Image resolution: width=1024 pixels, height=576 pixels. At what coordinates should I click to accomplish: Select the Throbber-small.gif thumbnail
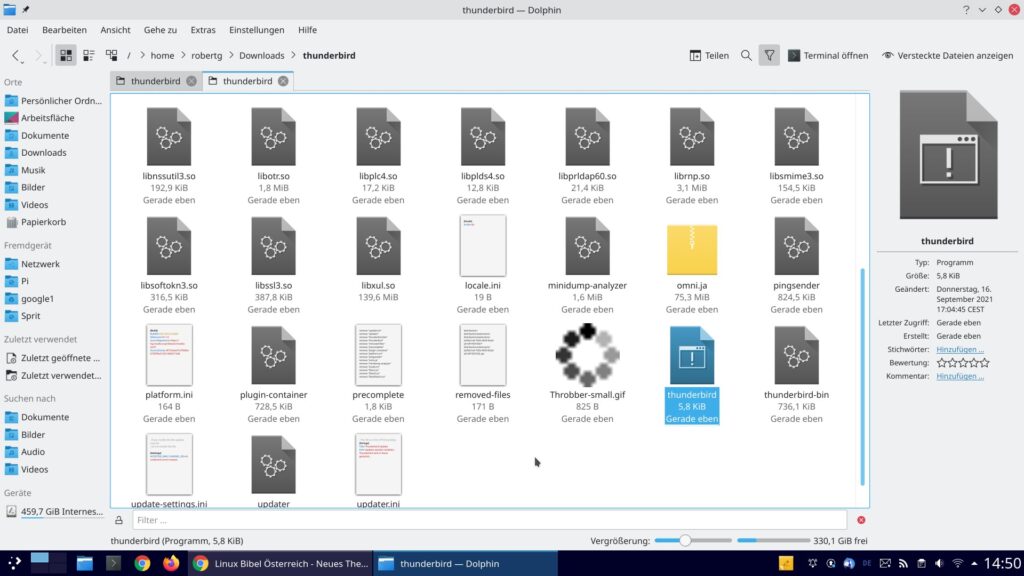[x=587, y=355]
